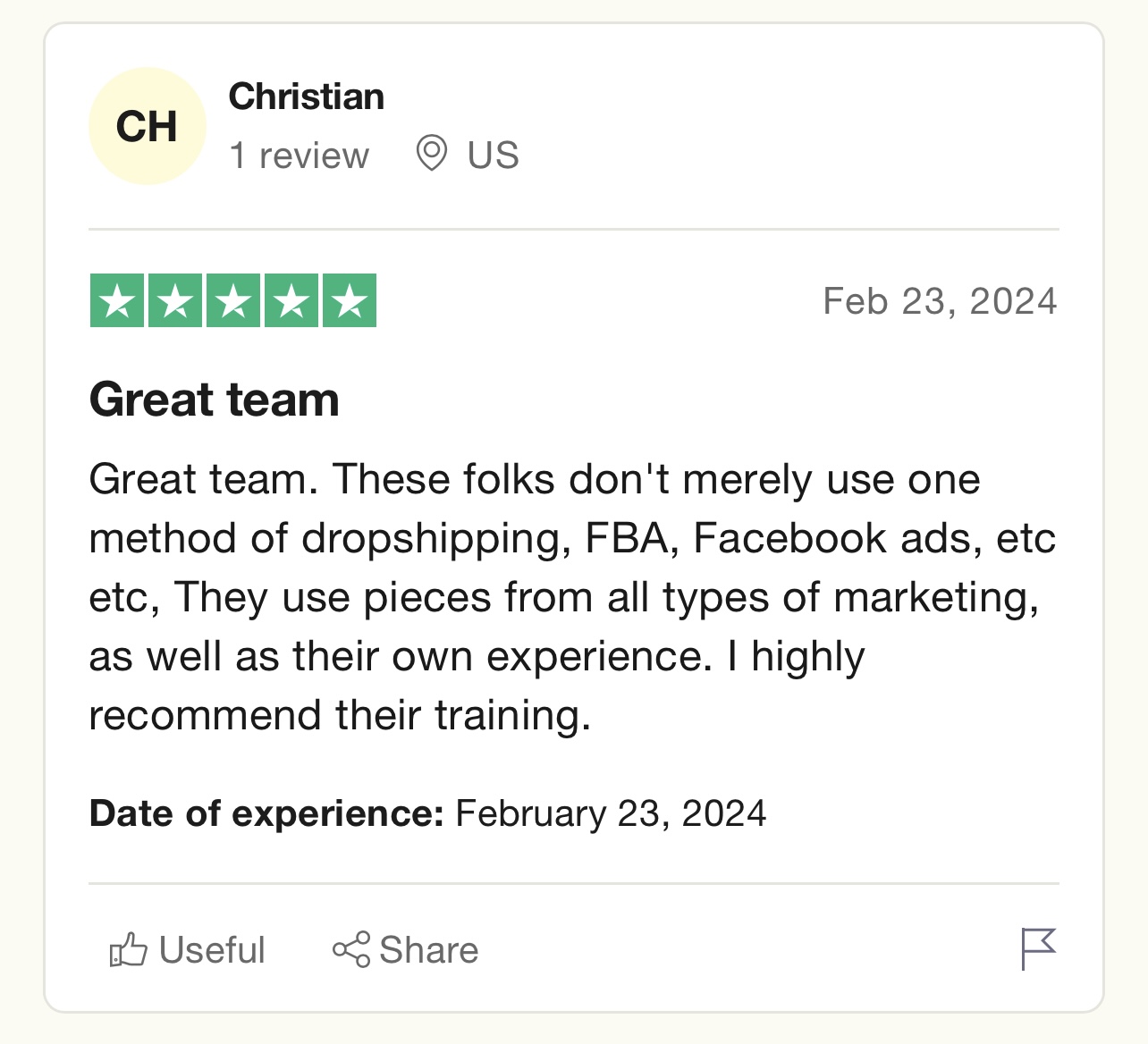The height and width of the screenshot is (1044, 1148).
Task: Click the fourth green rating star
Action: click(291, 300)
